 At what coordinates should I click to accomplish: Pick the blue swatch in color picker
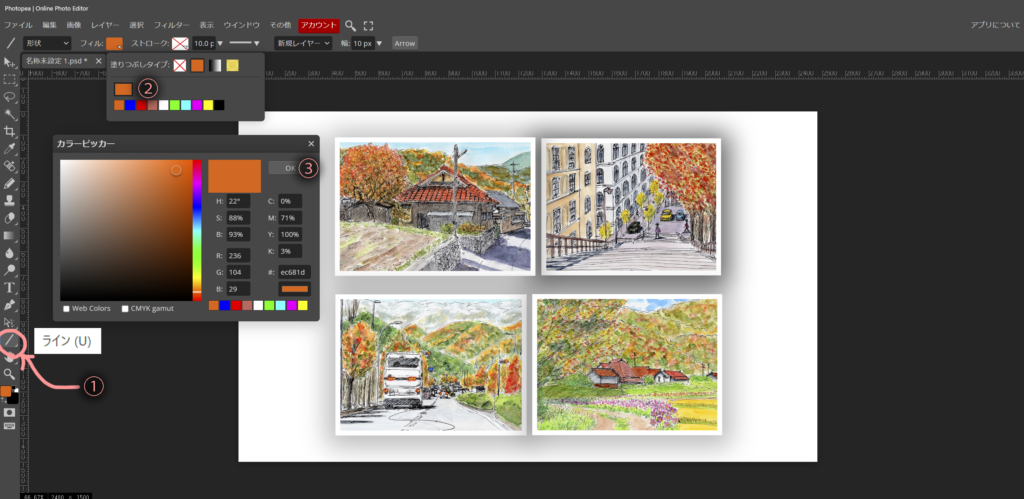(x=225, y=305)
